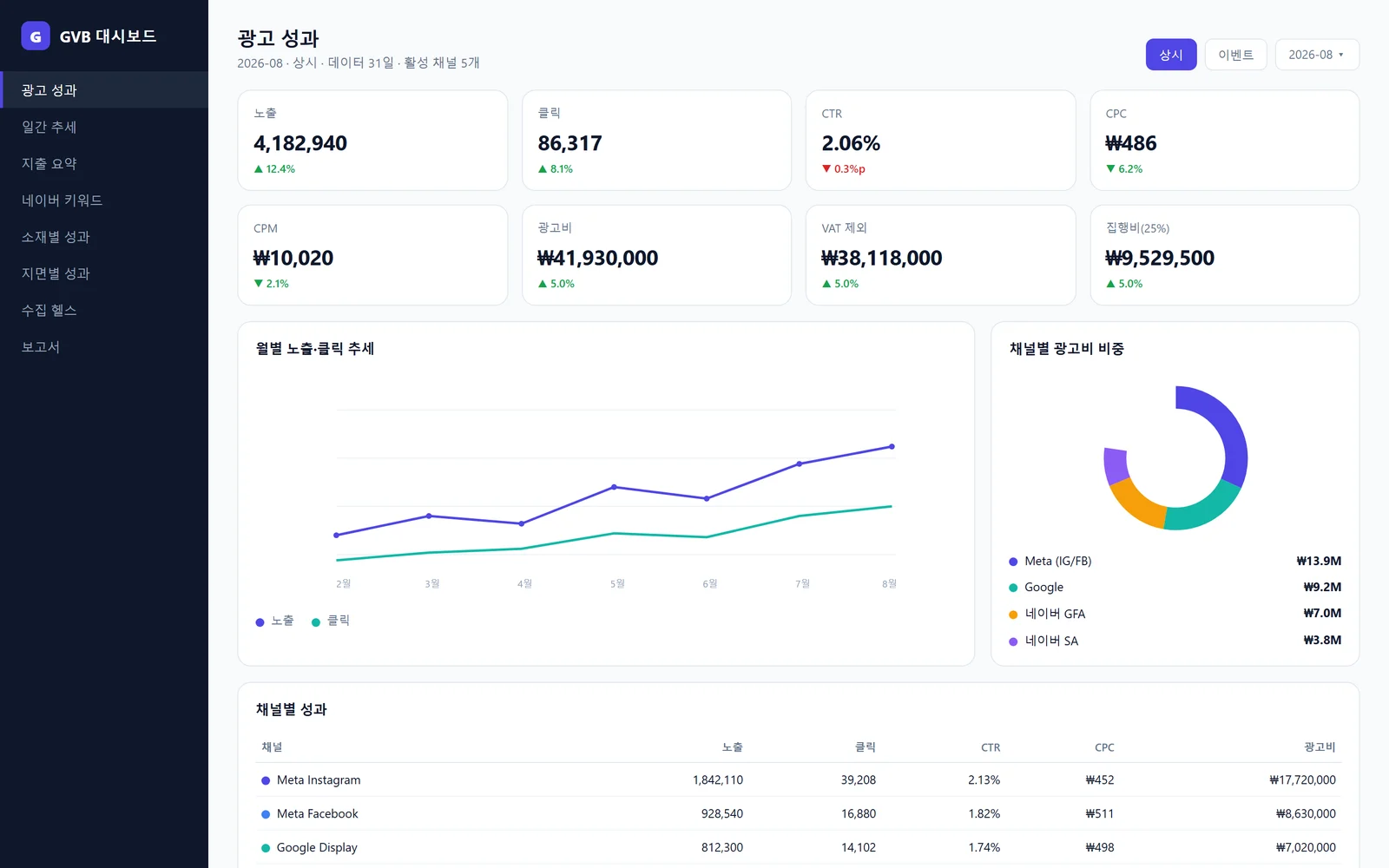This screenshot has height=868, width=1389.
Task: Toggle the 클릭 series legend in the chart
Action: (x=331, y=621)
